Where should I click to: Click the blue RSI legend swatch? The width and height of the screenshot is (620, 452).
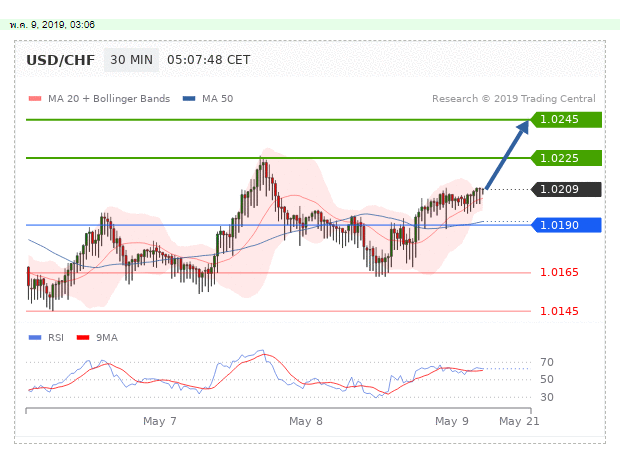35,338
